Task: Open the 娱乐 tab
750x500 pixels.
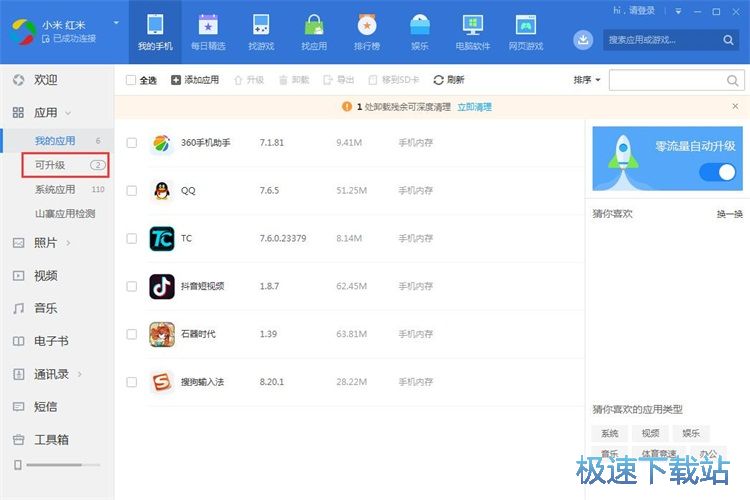Action: pos(419,32)
